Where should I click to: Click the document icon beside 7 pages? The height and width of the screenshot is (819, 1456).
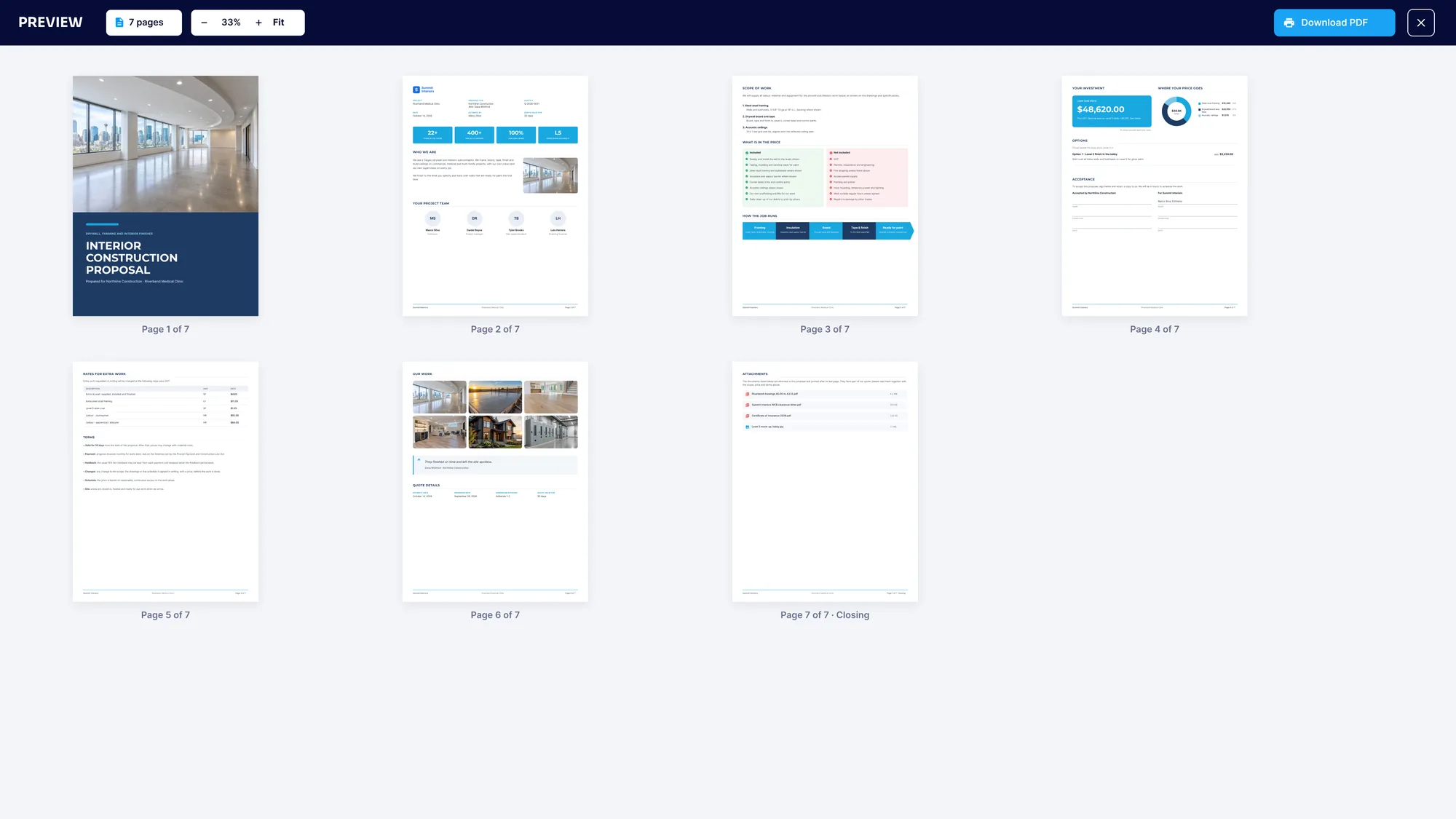[x=119, y=23]
